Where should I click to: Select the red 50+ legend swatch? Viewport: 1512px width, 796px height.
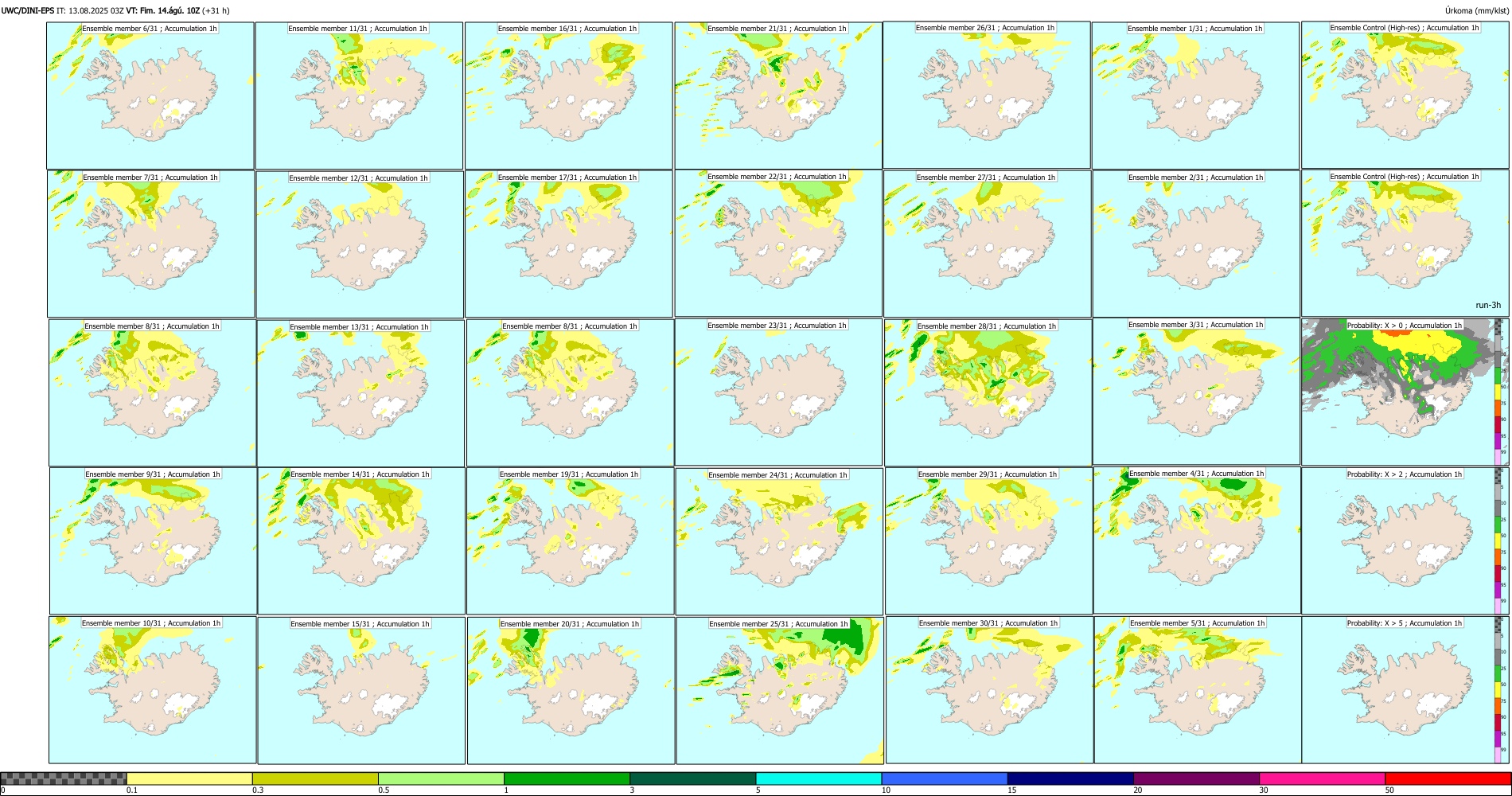[1448, 778]
